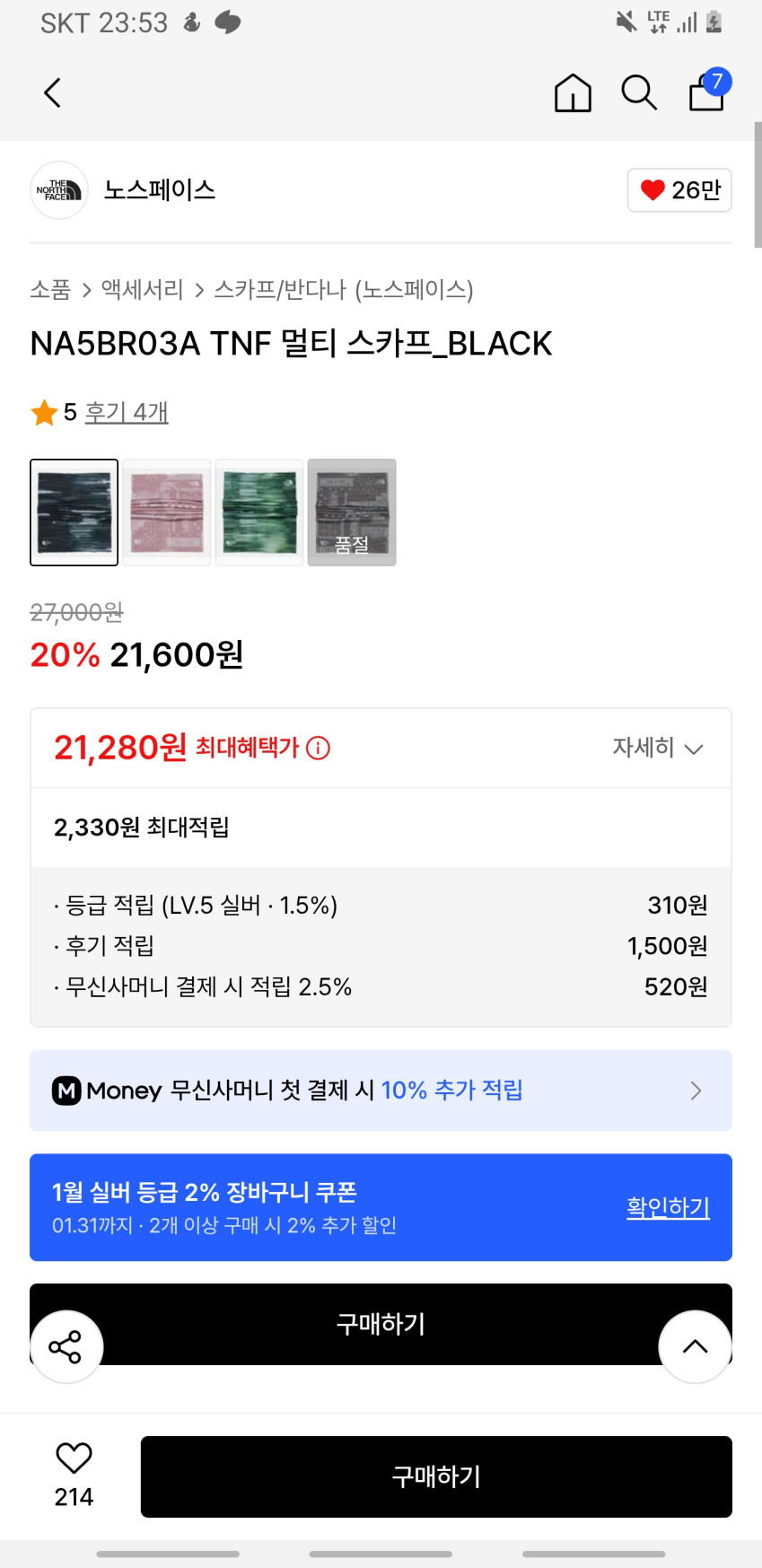Tap the share icon button
This screenshot has width=762, height=1568.
tap(66, 1346)
